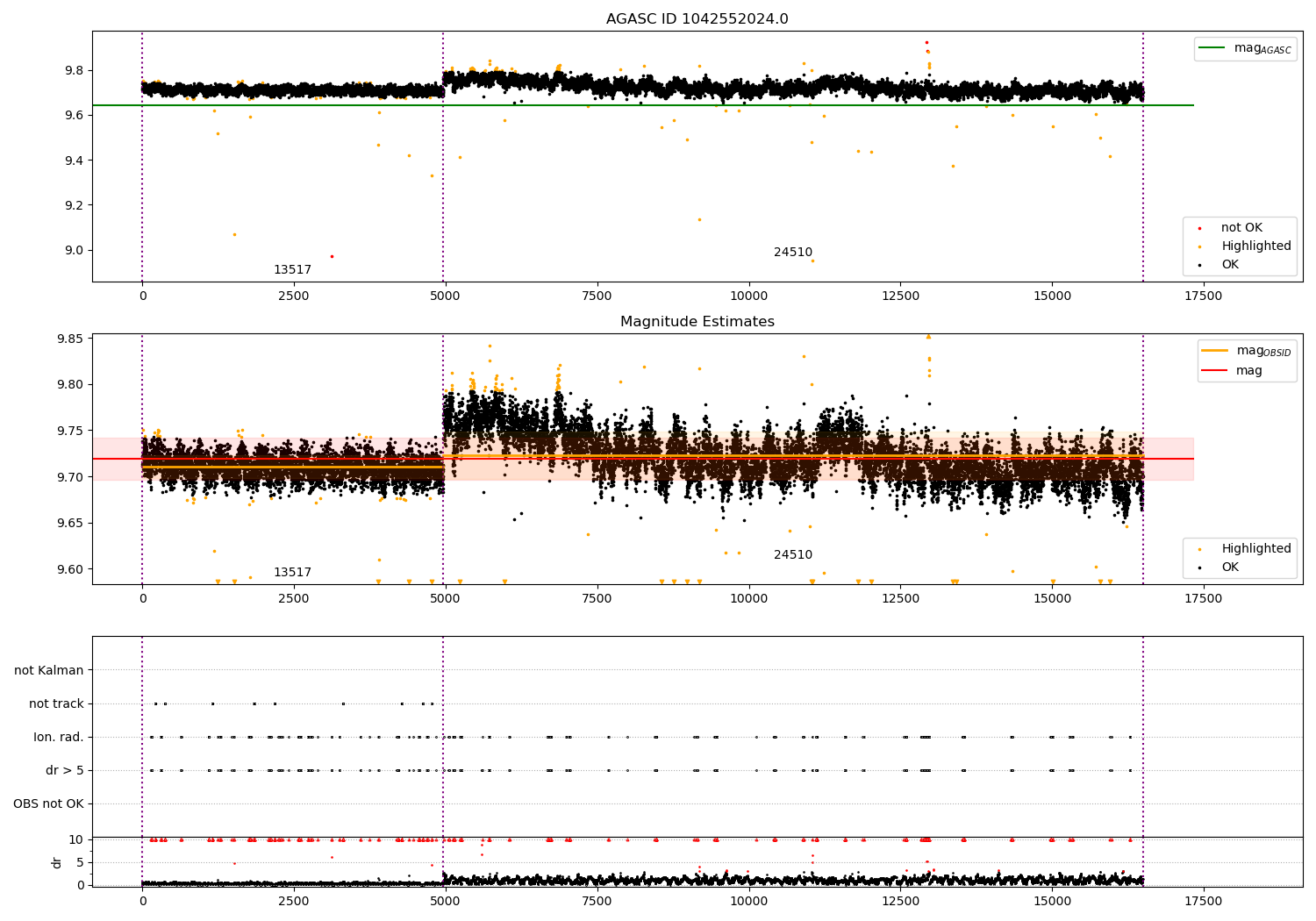Click the 15000 x-axis tick under bottom plot

click(x=1052, y=901)
